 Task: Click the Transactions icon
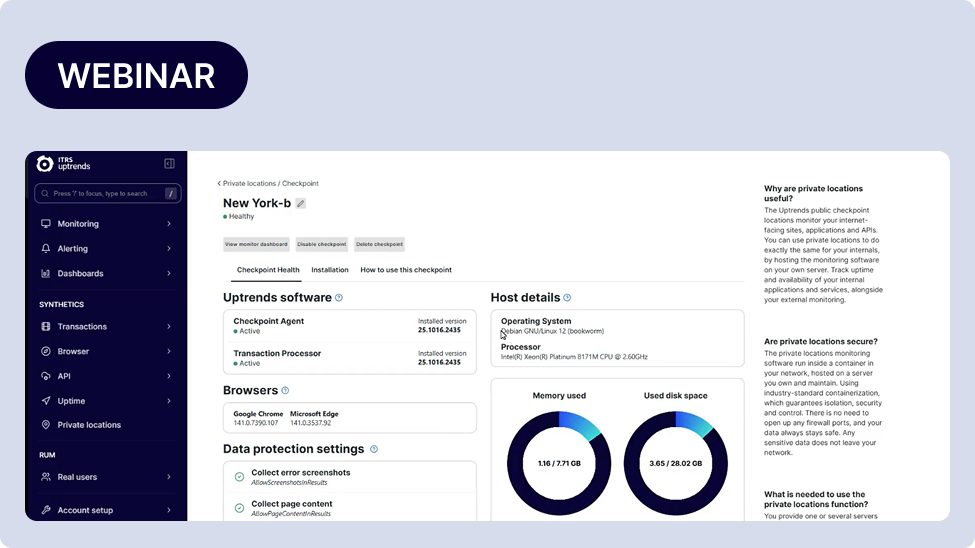[x=45, y=327]
